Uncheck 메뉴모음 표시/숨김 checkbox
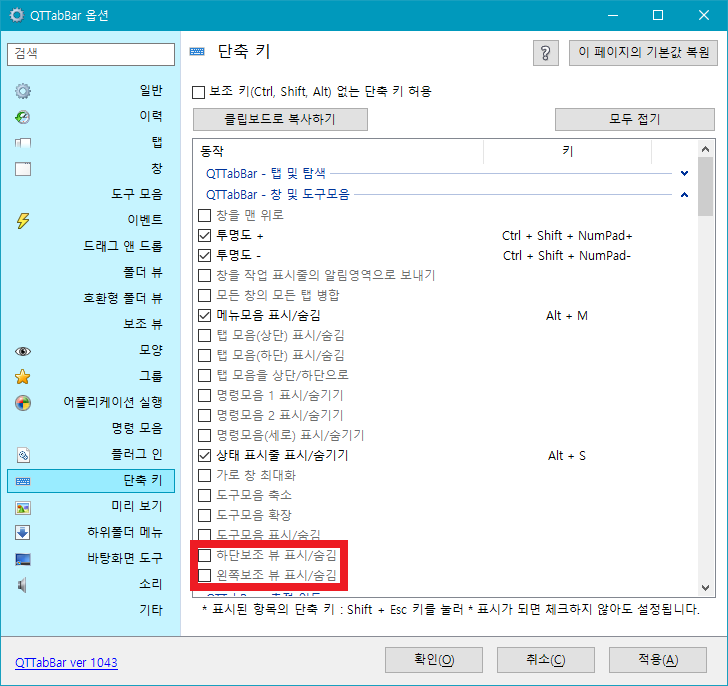The image size is (728, 686). [204, 316]
